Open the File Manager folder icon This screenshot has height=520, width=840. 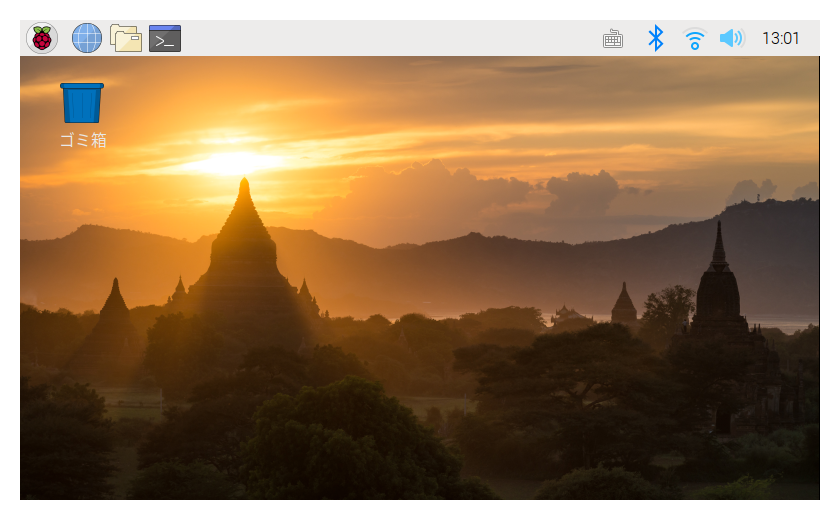pos(126,38)
